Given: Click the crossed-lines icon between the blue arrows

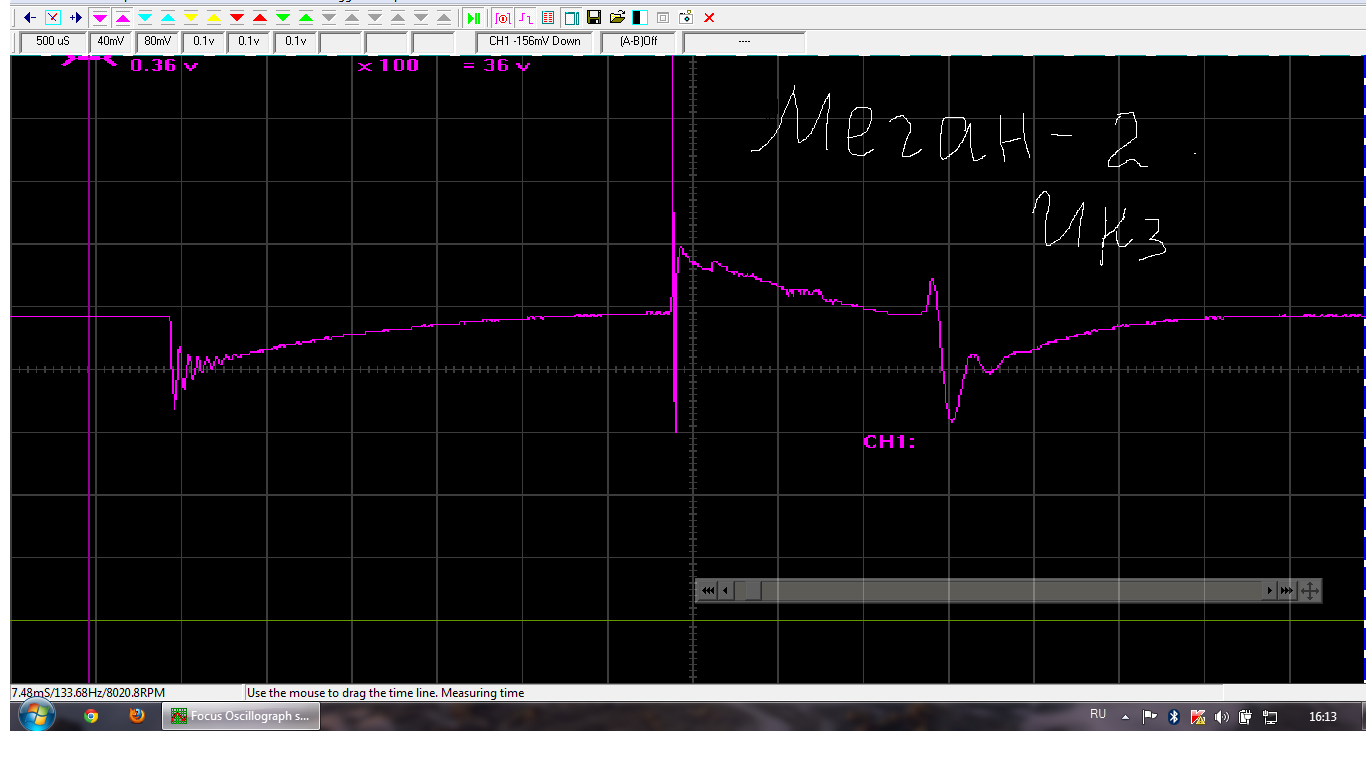Looking at the screenshot, I should 53,18.
